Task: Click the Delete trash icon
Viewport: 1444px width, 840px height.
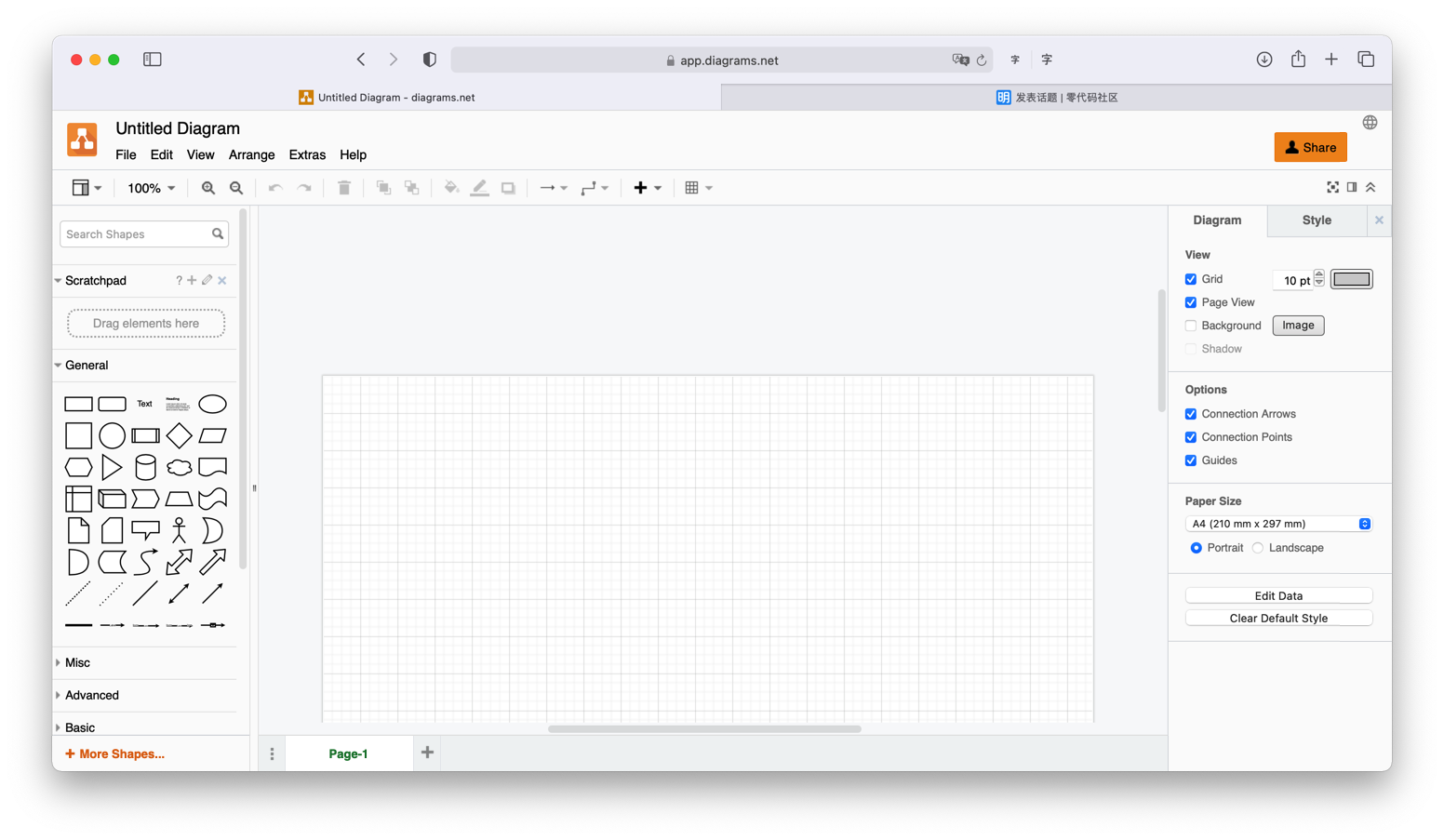Action: 344,188
